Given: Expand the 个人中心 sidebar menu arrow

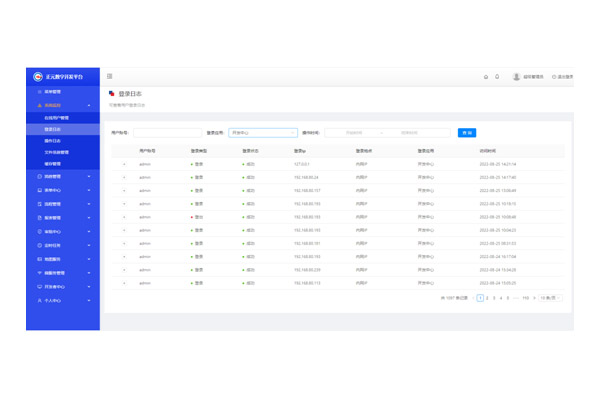Looking at the screenshot, I should 89,301.
